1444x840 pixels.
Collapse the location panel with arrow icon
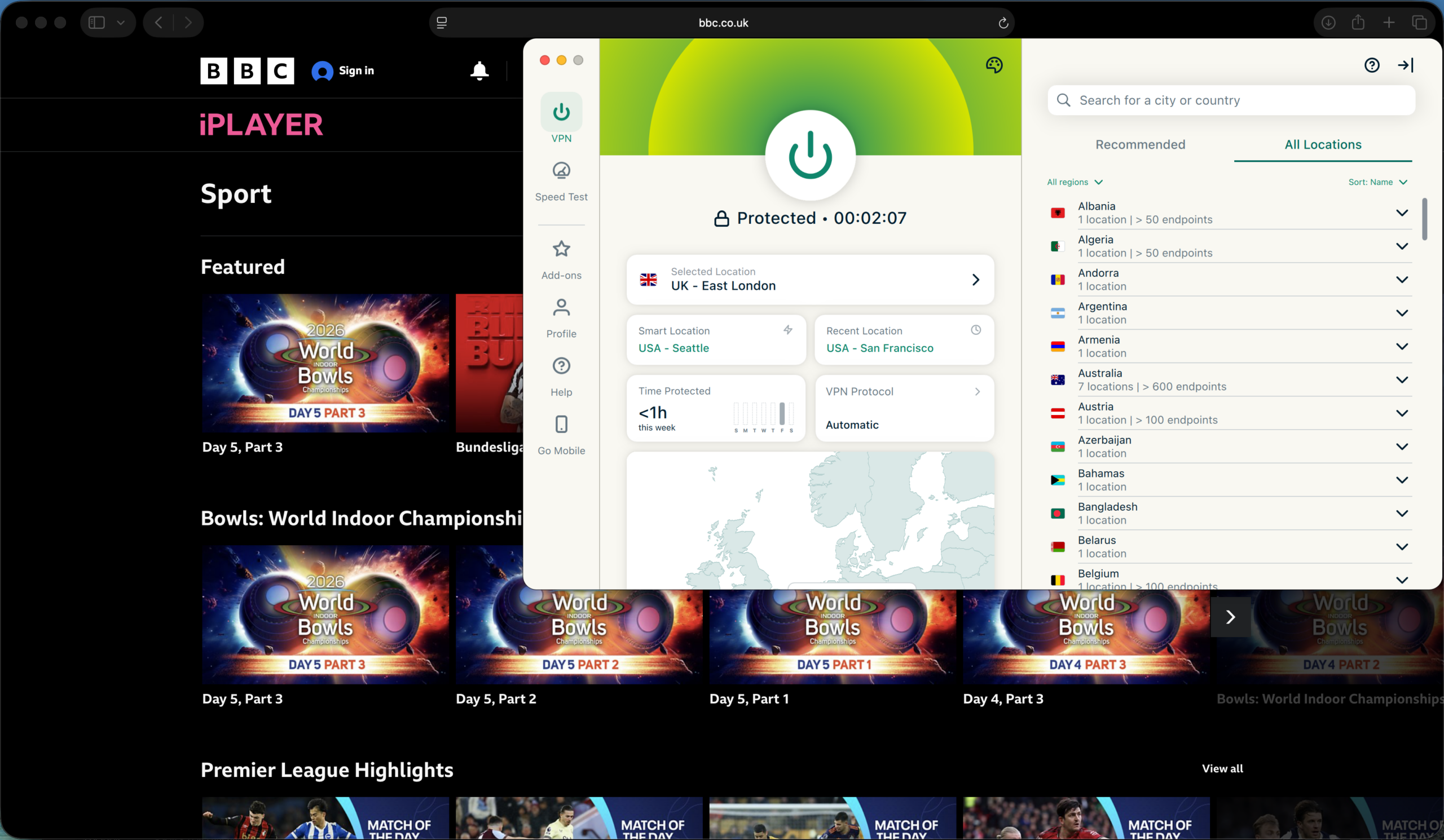point(1406,65)
